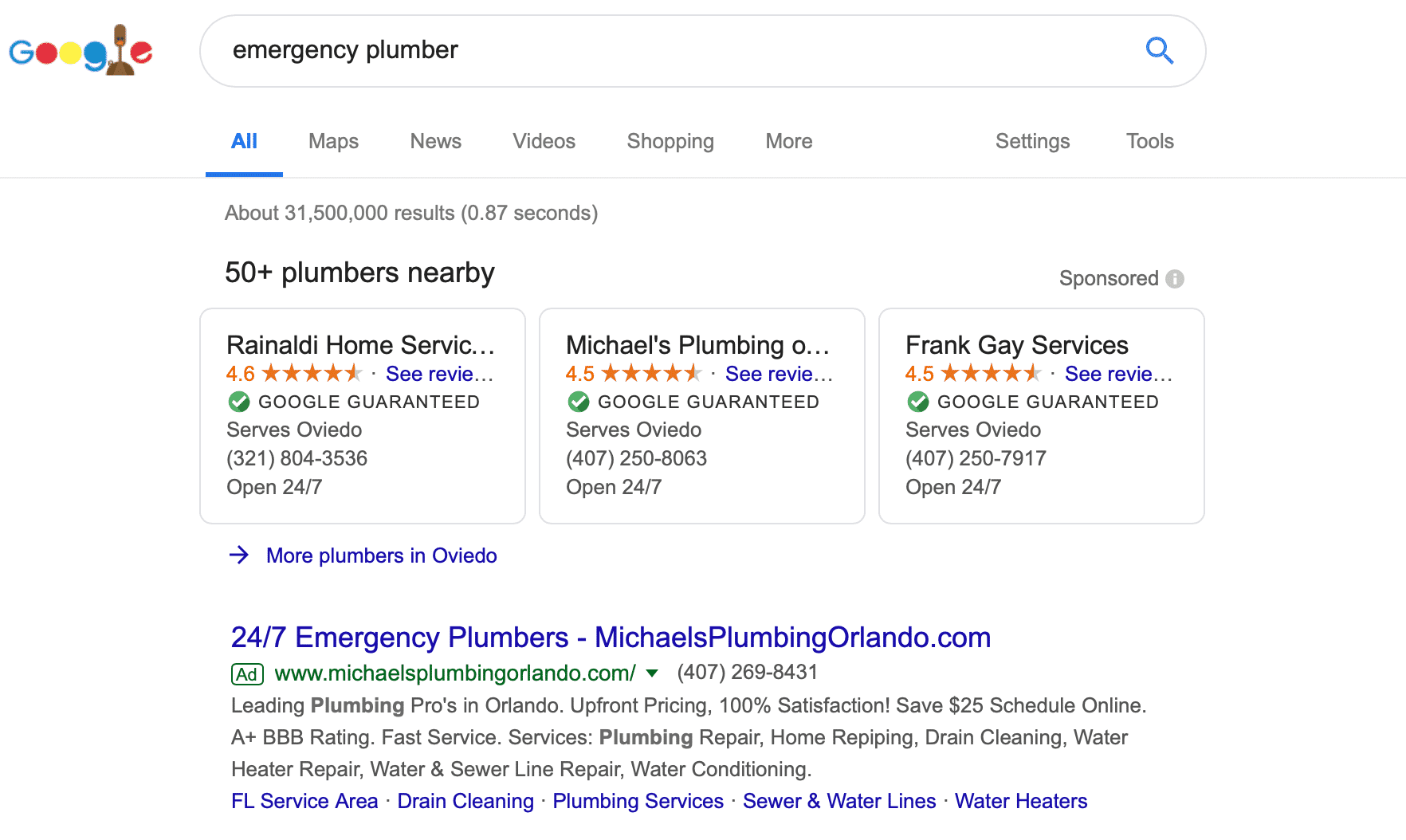This screenshot has width=1406, height=840.
Task: Click Michael's Plumbing Google Guaranteed checkmark badge
Action: 578,402
